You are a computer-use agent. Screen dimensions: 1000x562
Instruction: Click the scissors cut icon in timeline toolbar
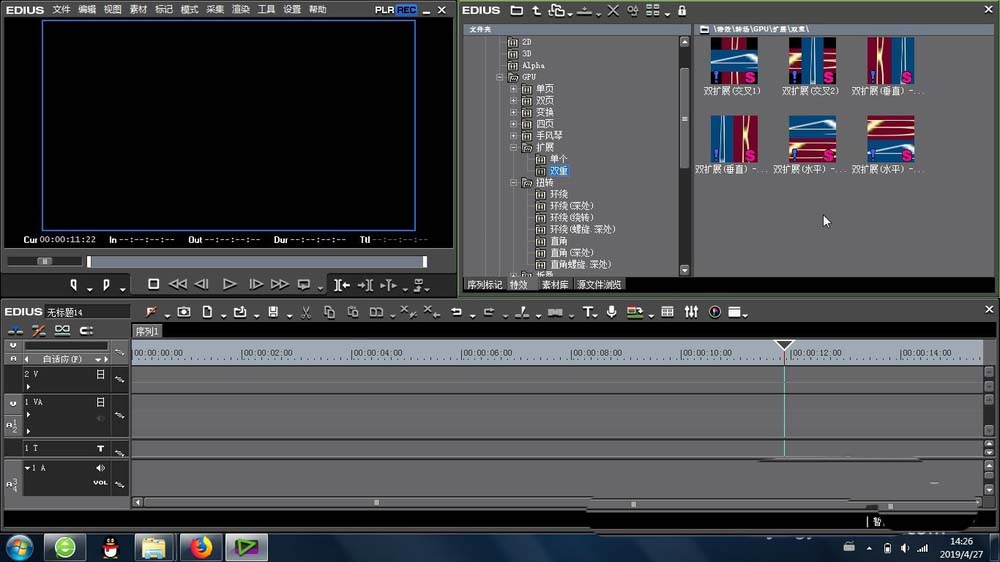coord(306,312)
